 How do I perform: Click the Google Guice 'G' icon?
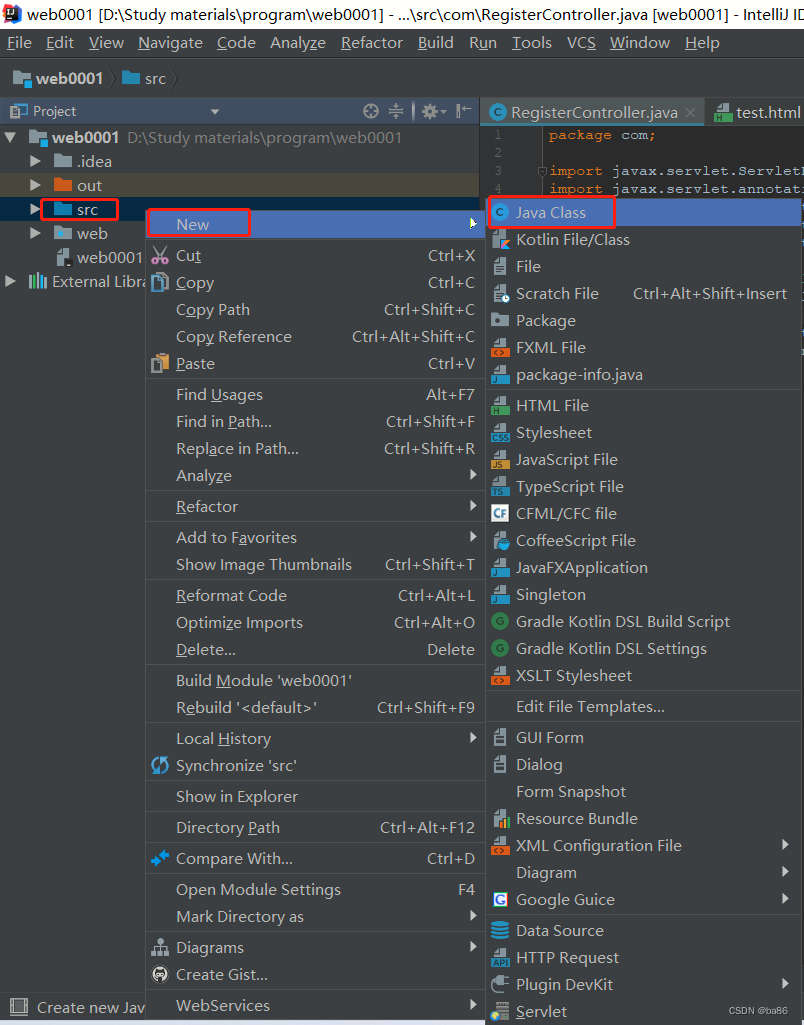pos(500,899)
